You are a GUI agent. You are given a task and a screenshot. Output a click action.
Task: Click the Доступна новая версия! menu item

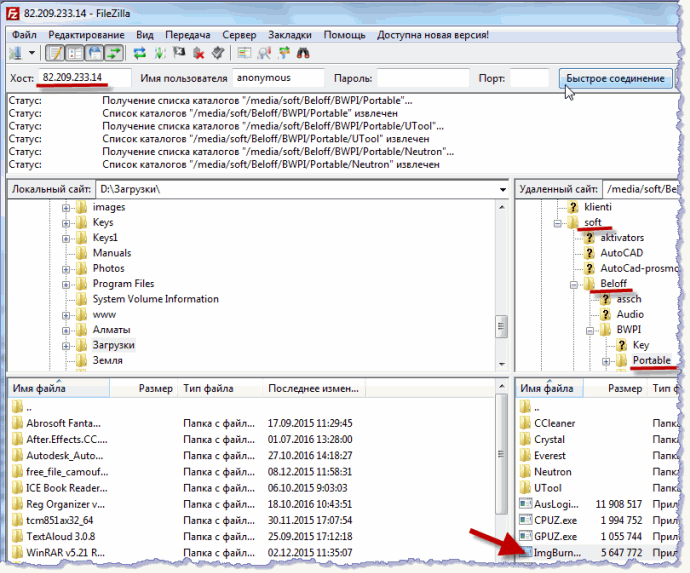(x=433, y=35)
